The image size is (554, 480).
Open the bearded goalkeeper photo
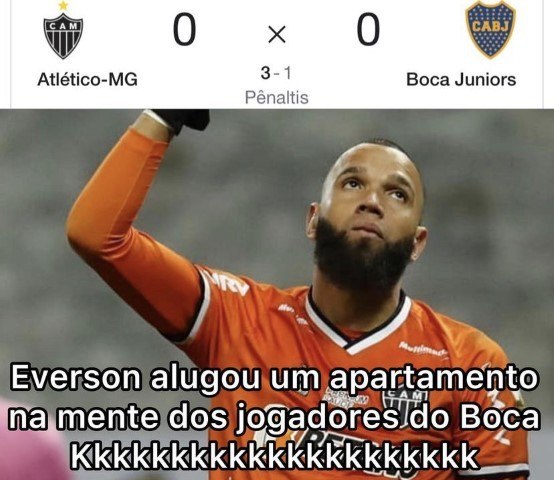[277, 295]
